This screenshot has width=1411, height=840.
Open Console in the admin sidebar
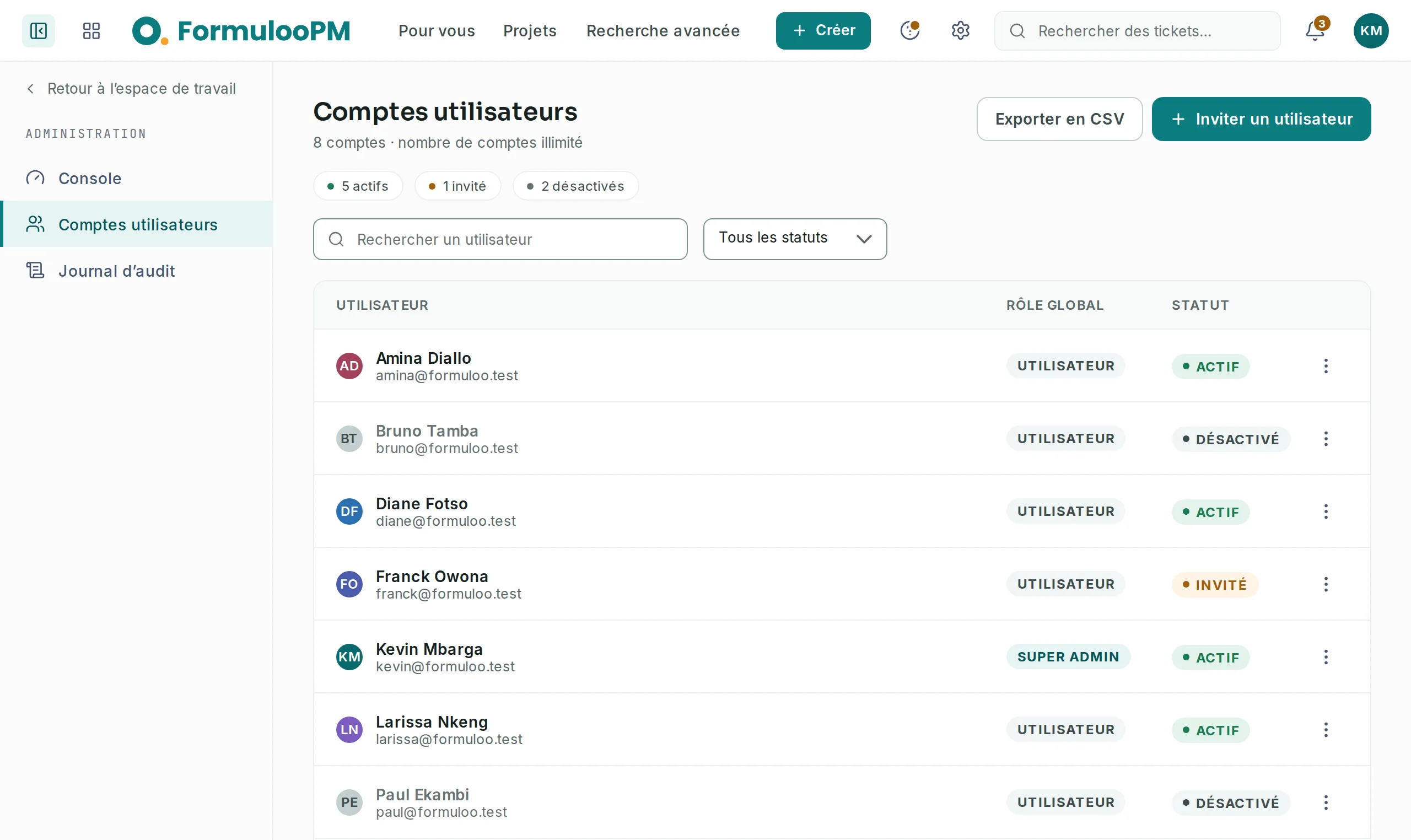point(136,178)
